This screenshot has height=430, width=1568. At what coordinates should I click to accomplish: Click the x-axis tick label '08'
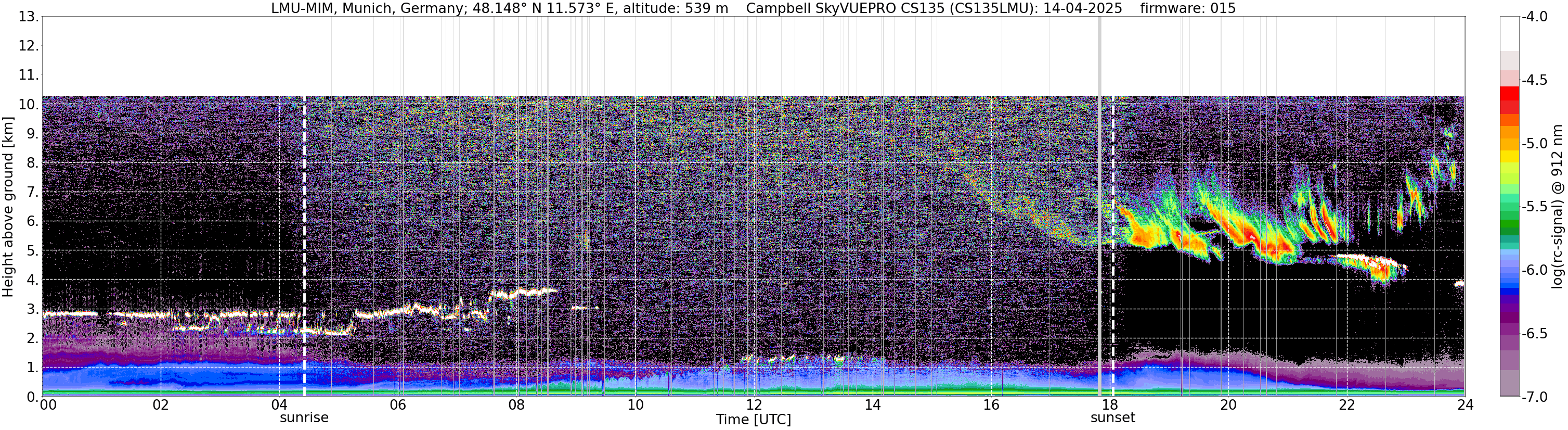click(x=516, y=406)
